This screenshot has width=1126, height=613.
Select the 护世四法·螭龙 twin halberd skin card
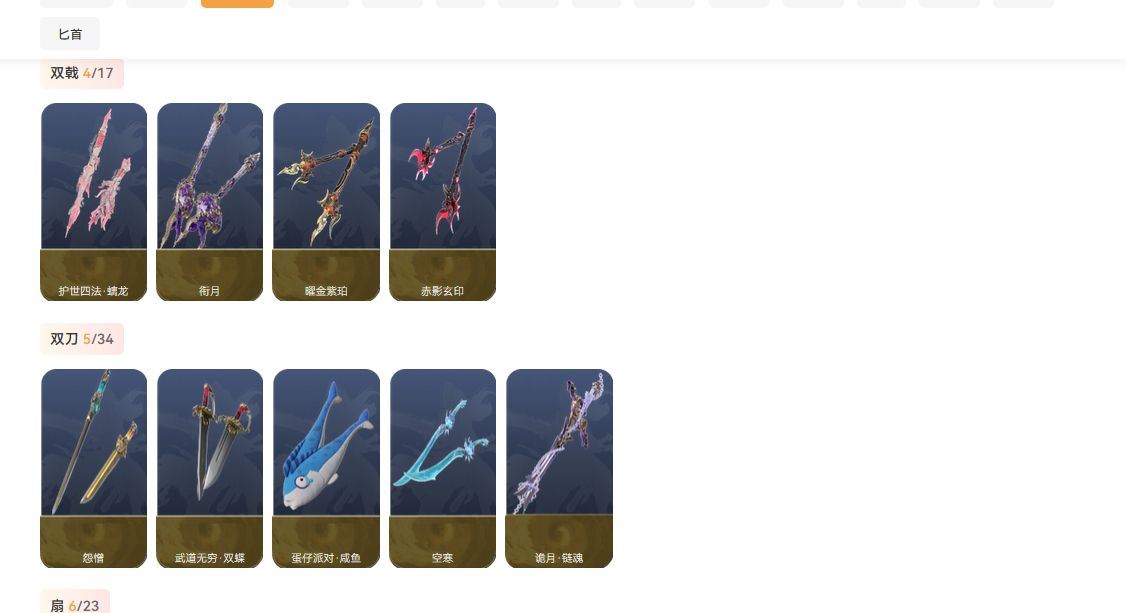(94, 202)
